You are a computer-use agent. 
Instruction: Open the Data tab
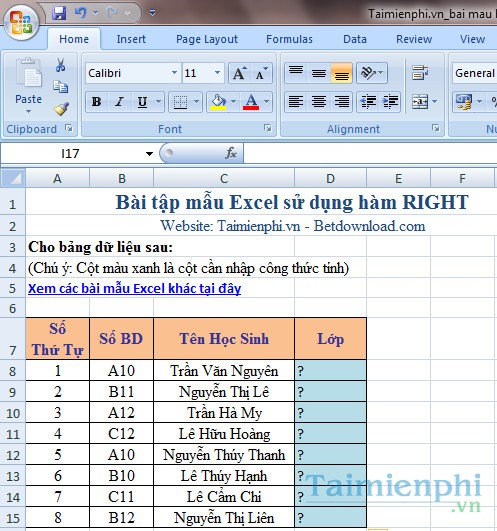[355, 39]
